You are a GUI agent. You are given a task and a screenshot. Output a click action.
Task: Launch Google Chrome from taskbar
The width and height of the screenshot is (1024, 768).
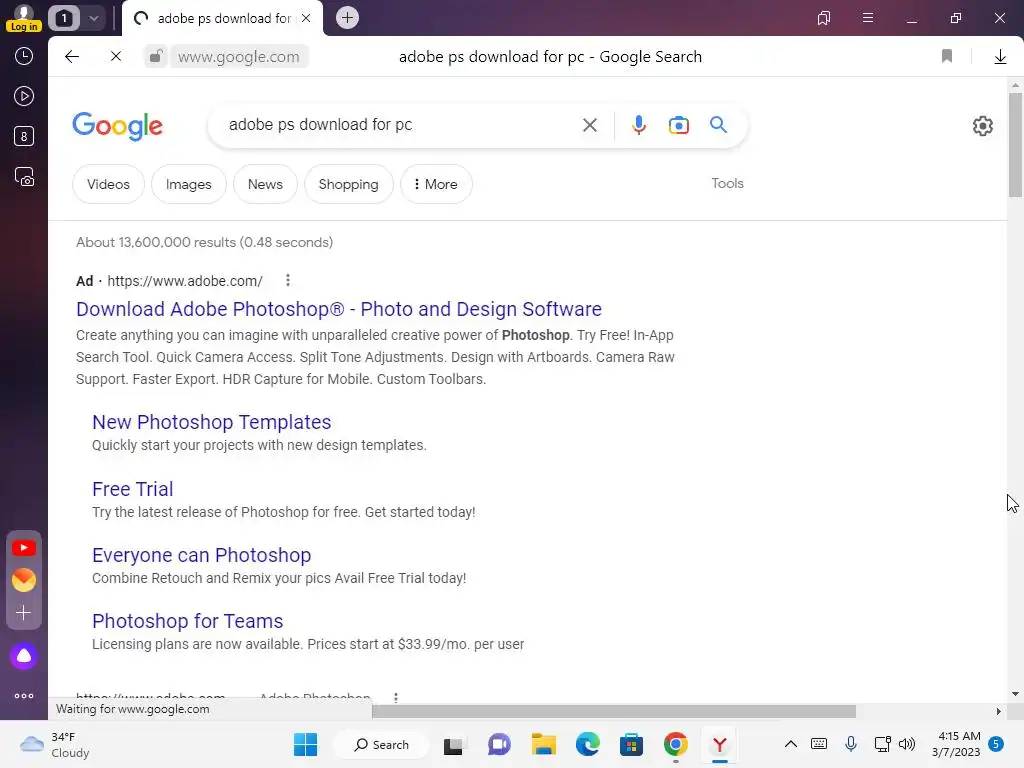coord(675,744)
